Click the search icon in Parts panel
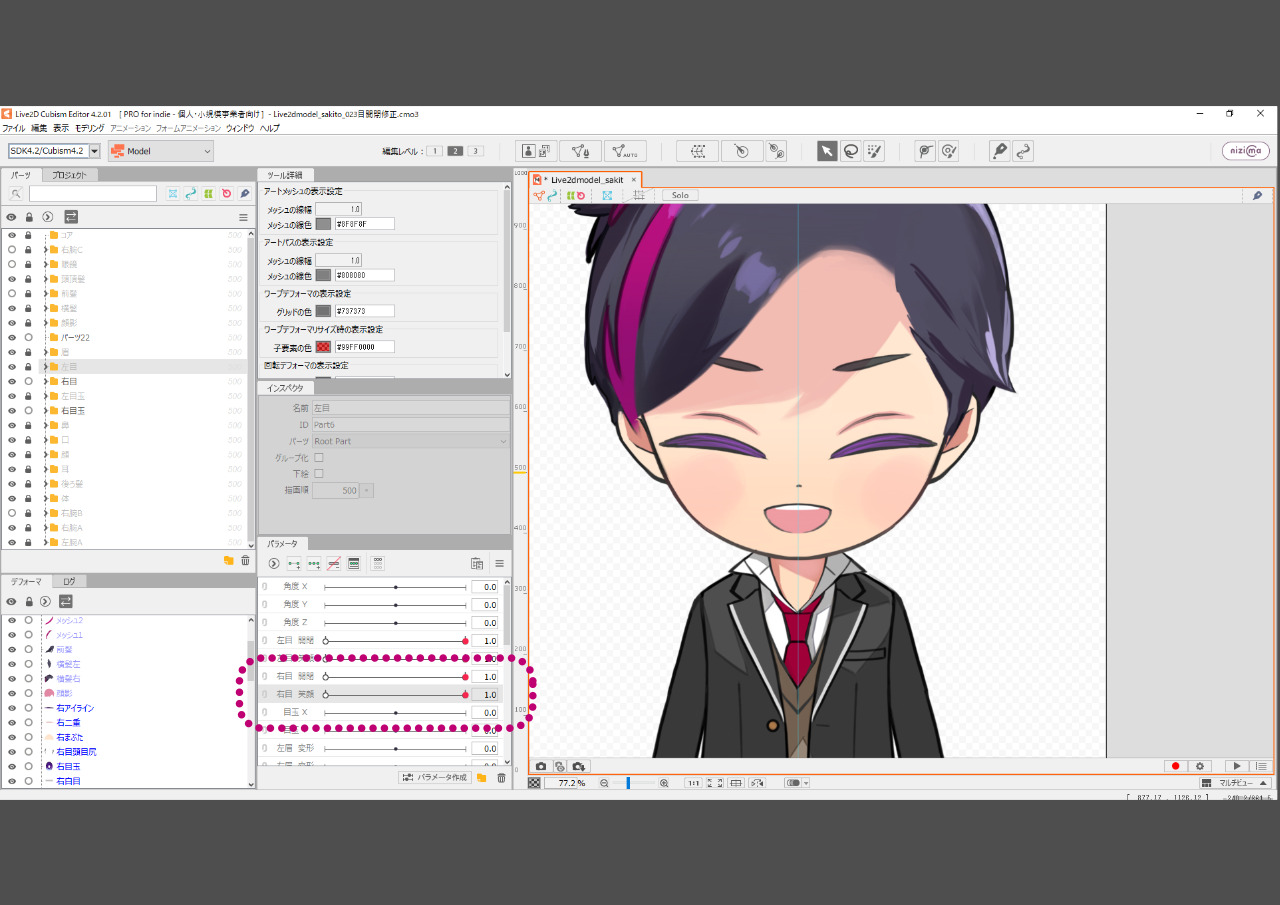The width and height of the screenshot is (1280, 905). point(16,194)
